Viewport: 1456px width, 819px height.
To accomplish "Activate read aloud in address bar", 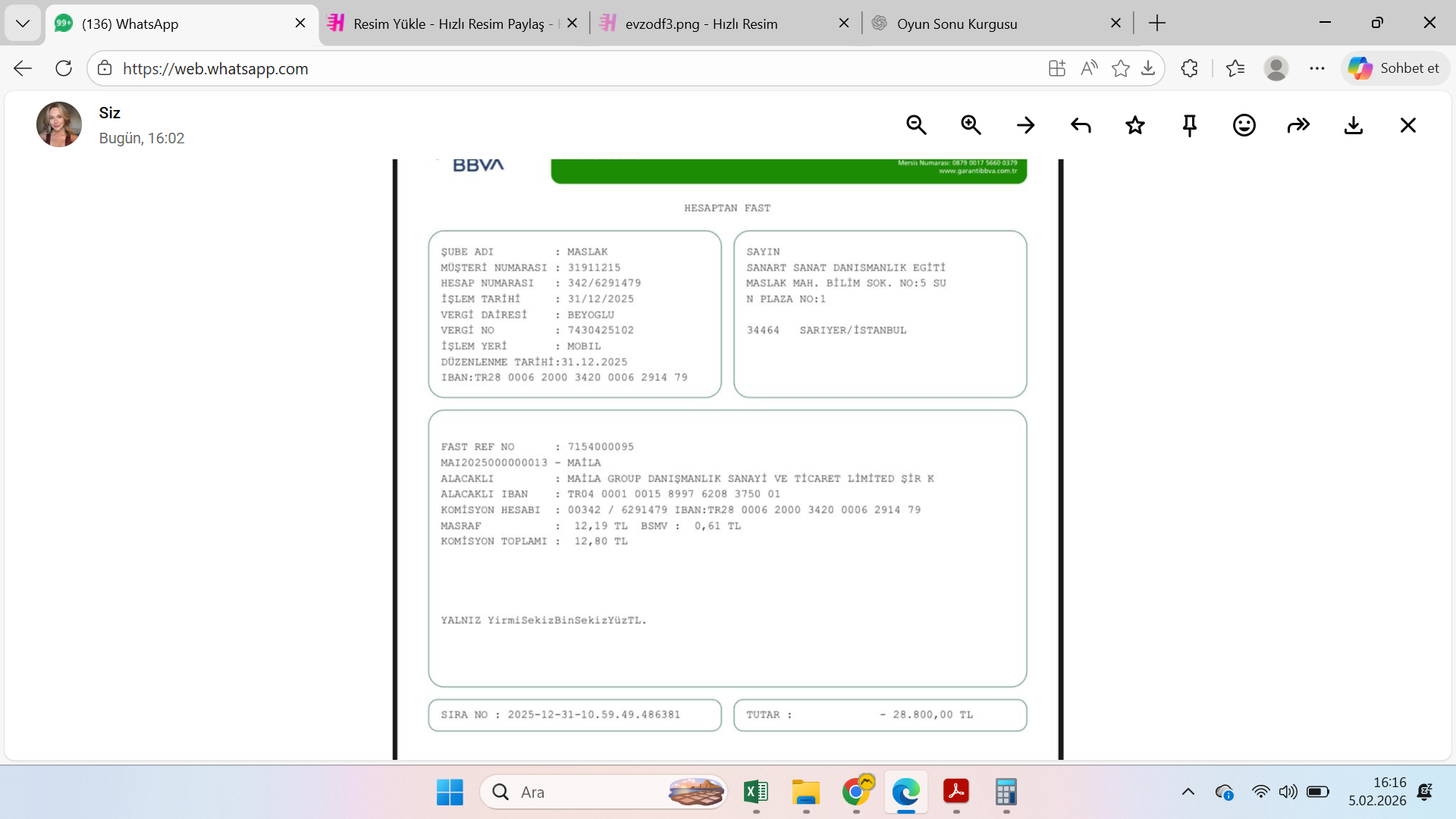I will (1089, 68).
